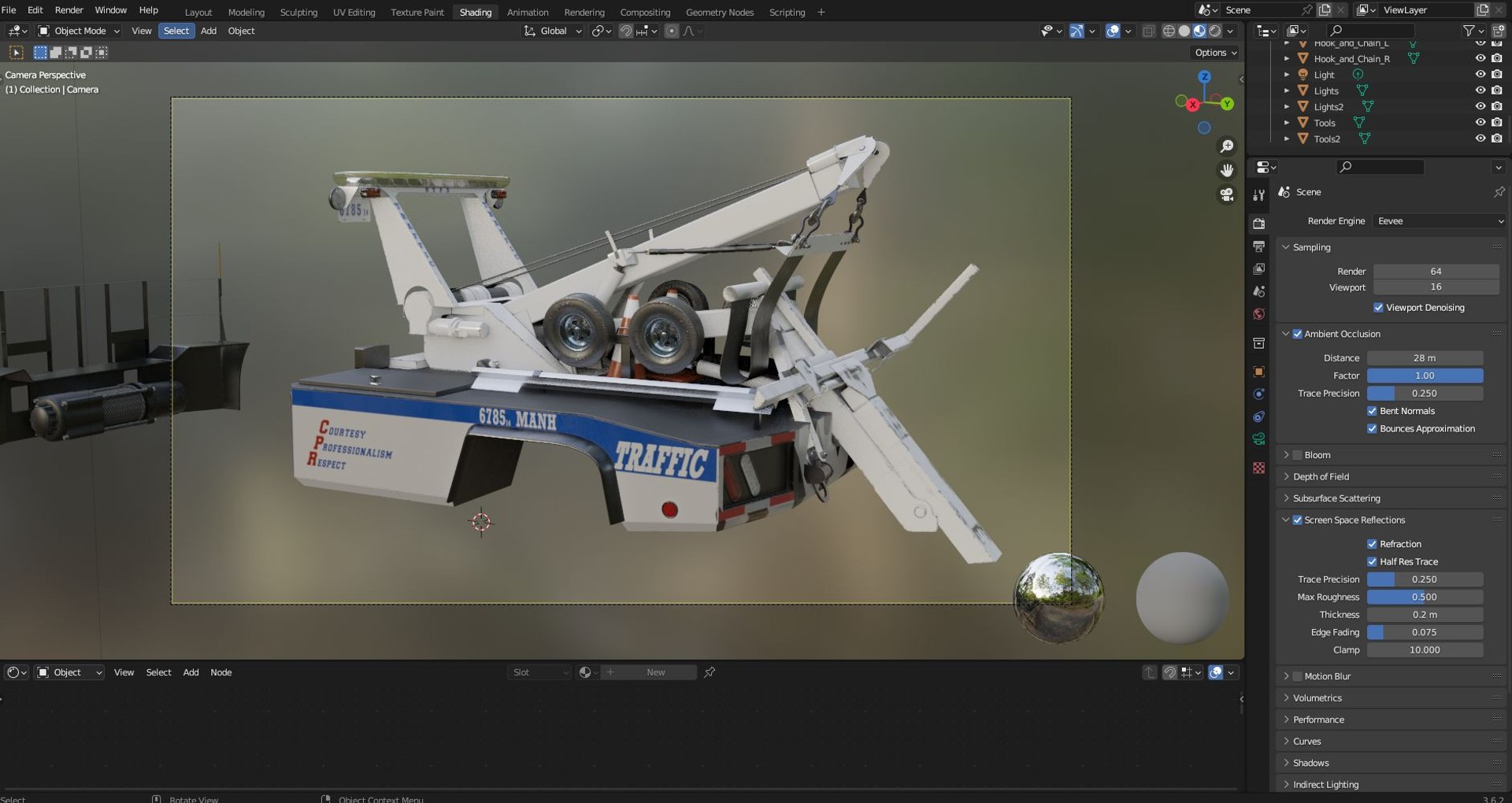Select the pan hand viewport icon
This screenshot has height=803, width=1512.
coord(1226,170)
